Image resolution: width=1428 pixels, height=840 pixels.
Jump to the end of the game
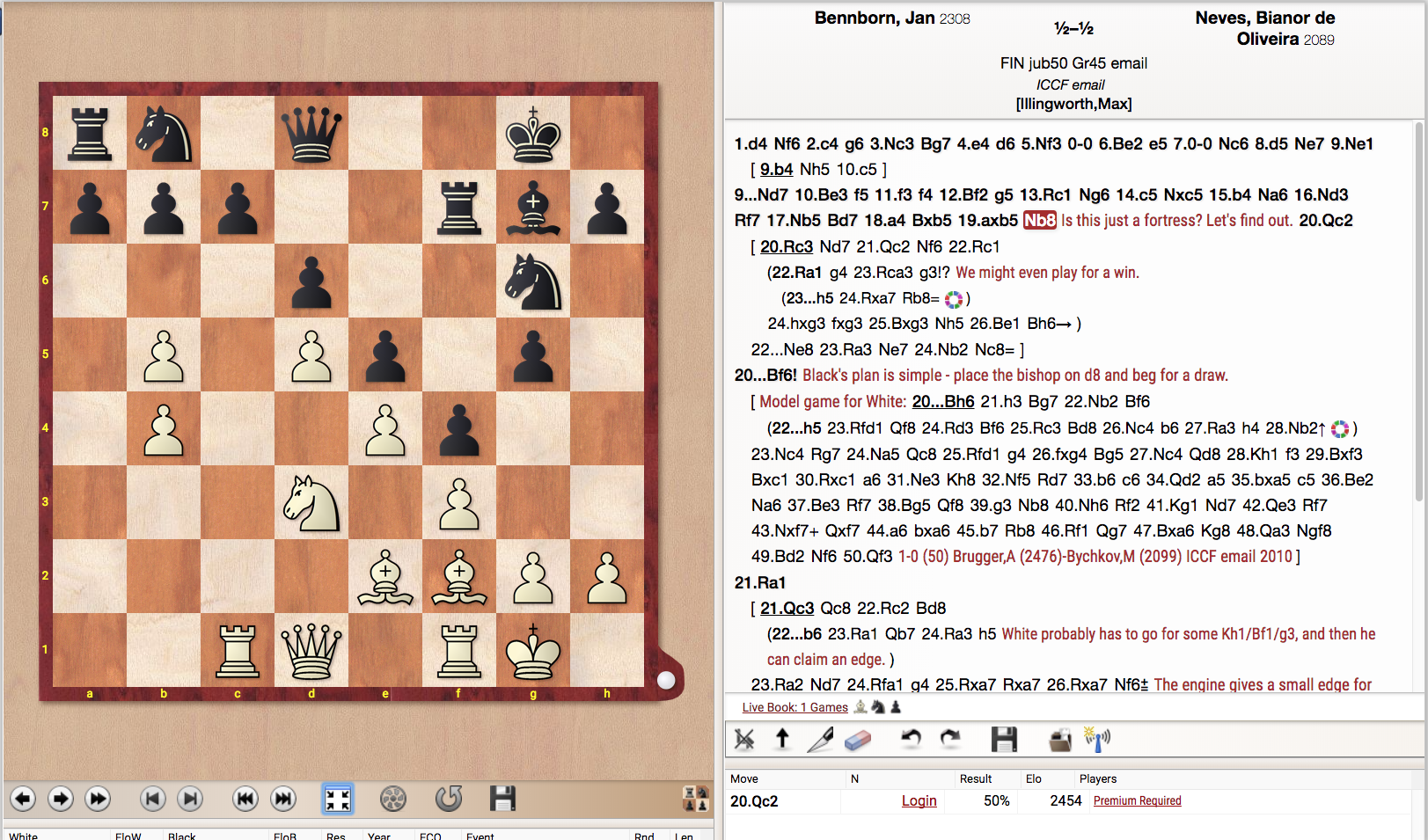coord(283,799)
